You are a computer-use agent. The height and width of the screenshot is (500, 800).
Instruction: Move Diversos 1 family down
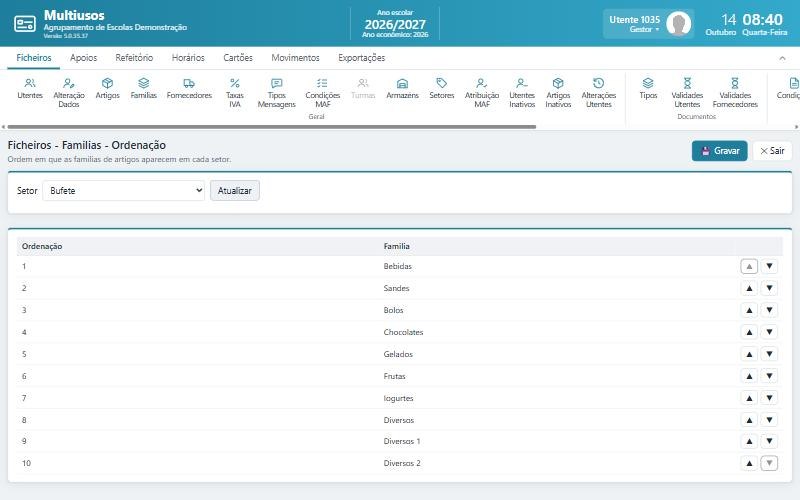(769, 441)
